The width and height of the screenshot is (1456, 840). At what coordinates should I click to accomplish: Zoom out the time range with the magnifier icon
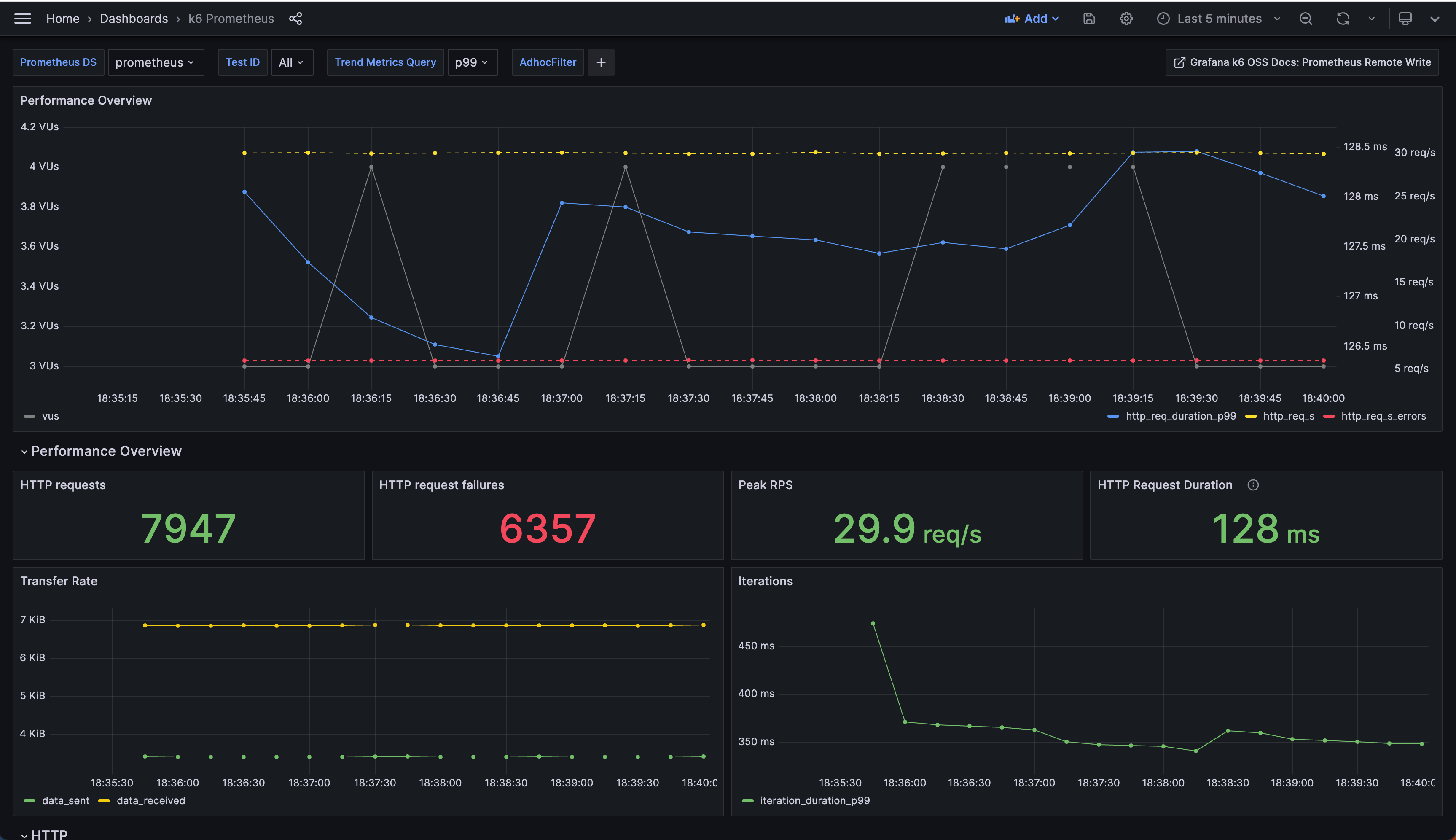click(1306, 19)
